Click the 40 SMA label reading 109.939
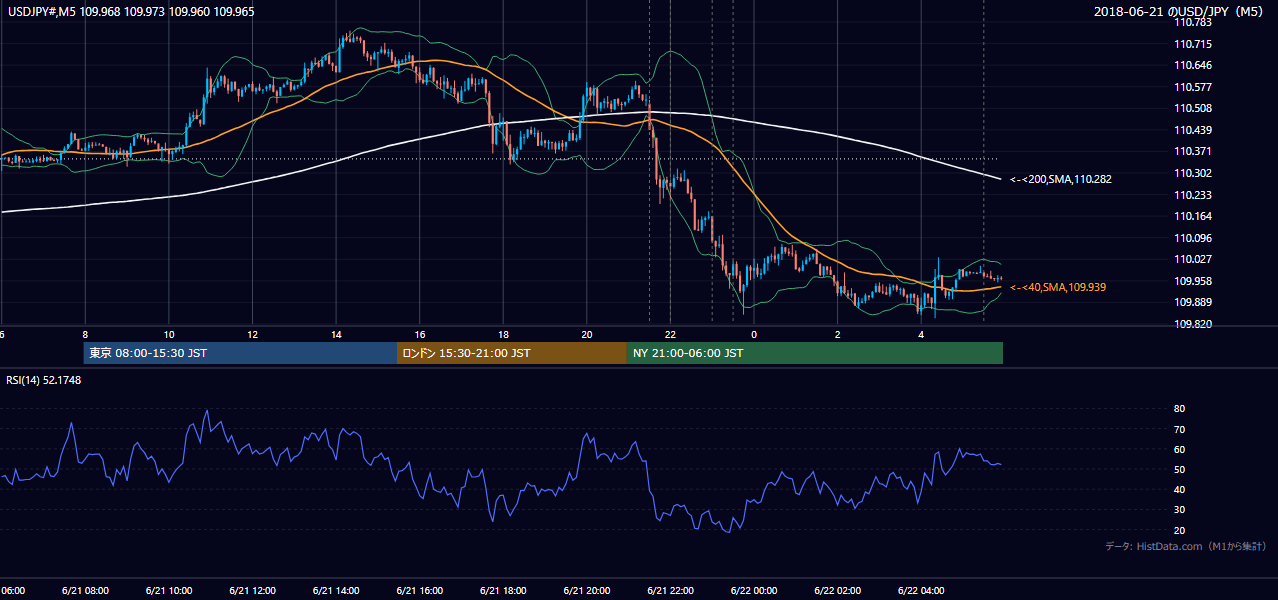Screen dimensions: 1278x600 pyautogui.click(x=1057, y=287)
